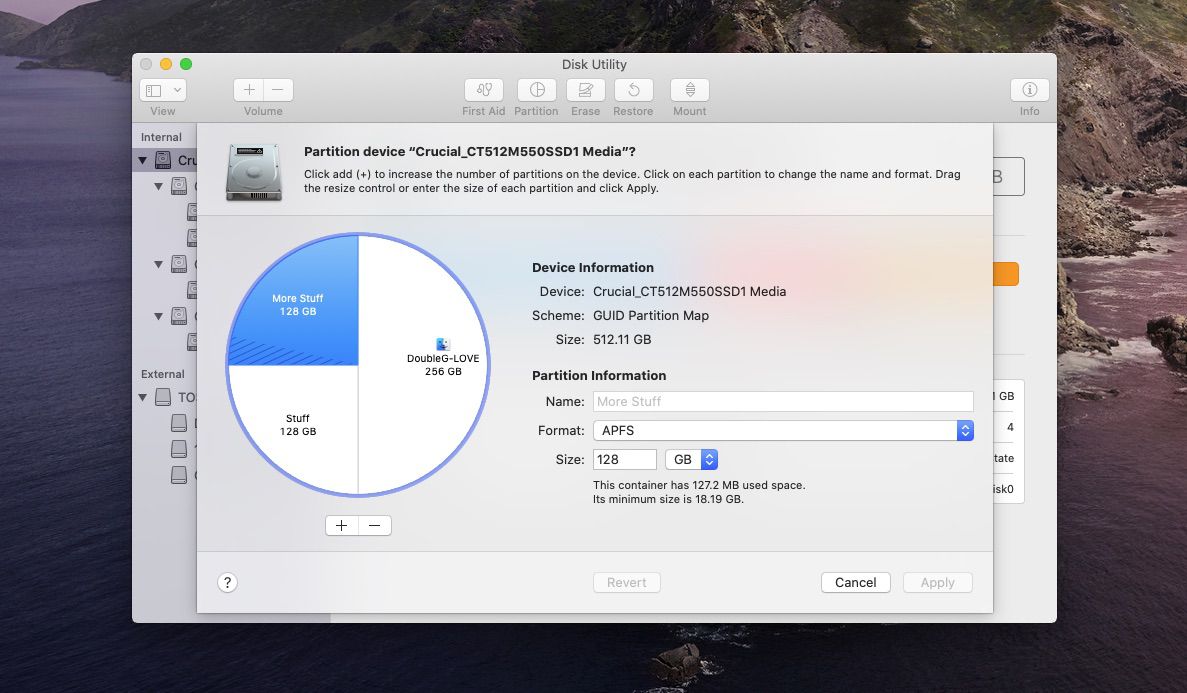Add a partition with plus button
This screenshot has height=693, width=1187.
click(342, 526)
